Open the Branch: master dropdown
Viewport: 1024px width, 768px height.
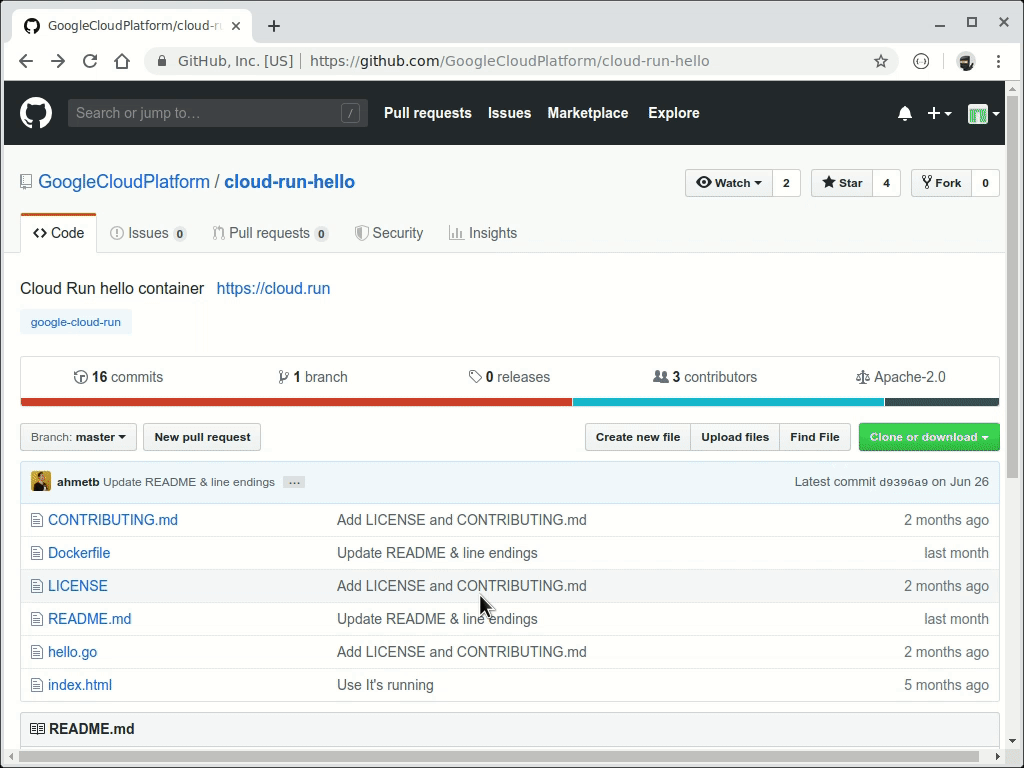point(78,437)
